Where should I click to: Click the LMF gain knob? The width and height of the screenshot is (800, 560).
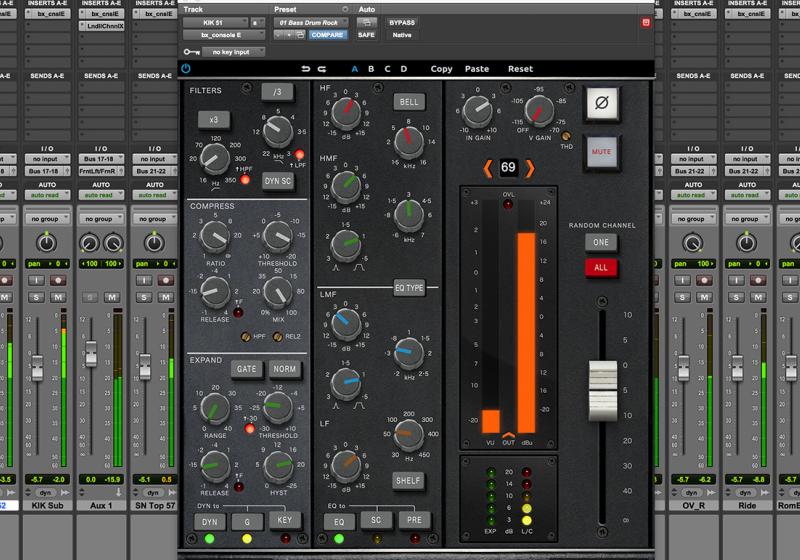click(346, 323)
